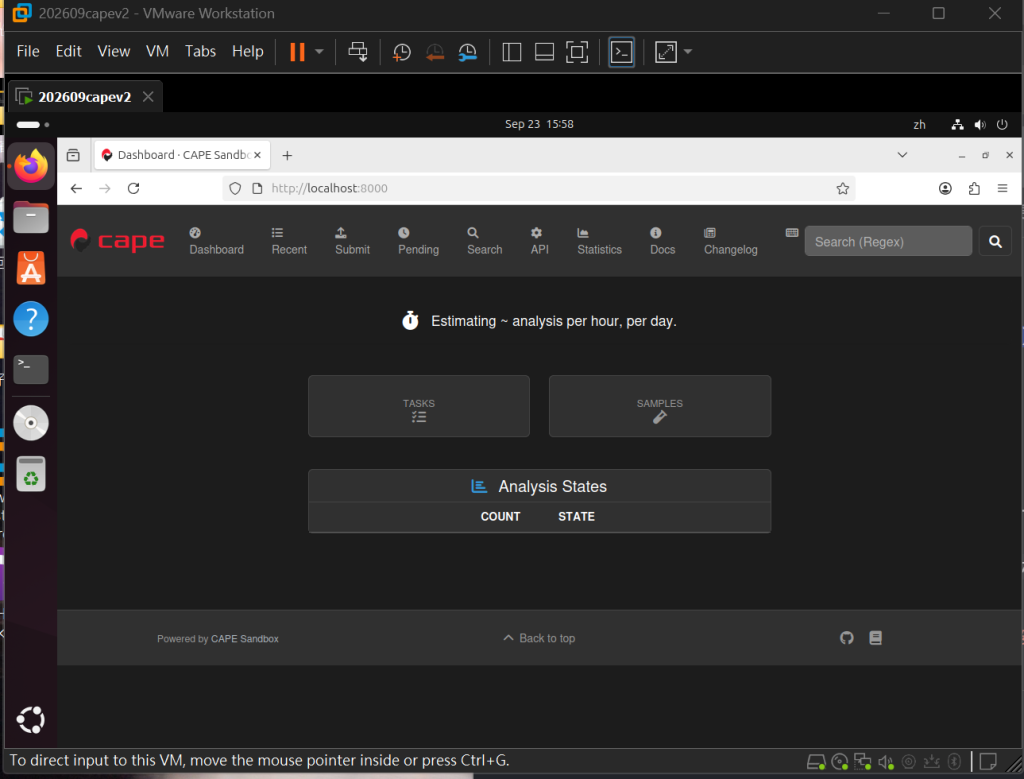Pause the virtual machine
This screenshot has height=779, width=1024.
click(297, 52)
